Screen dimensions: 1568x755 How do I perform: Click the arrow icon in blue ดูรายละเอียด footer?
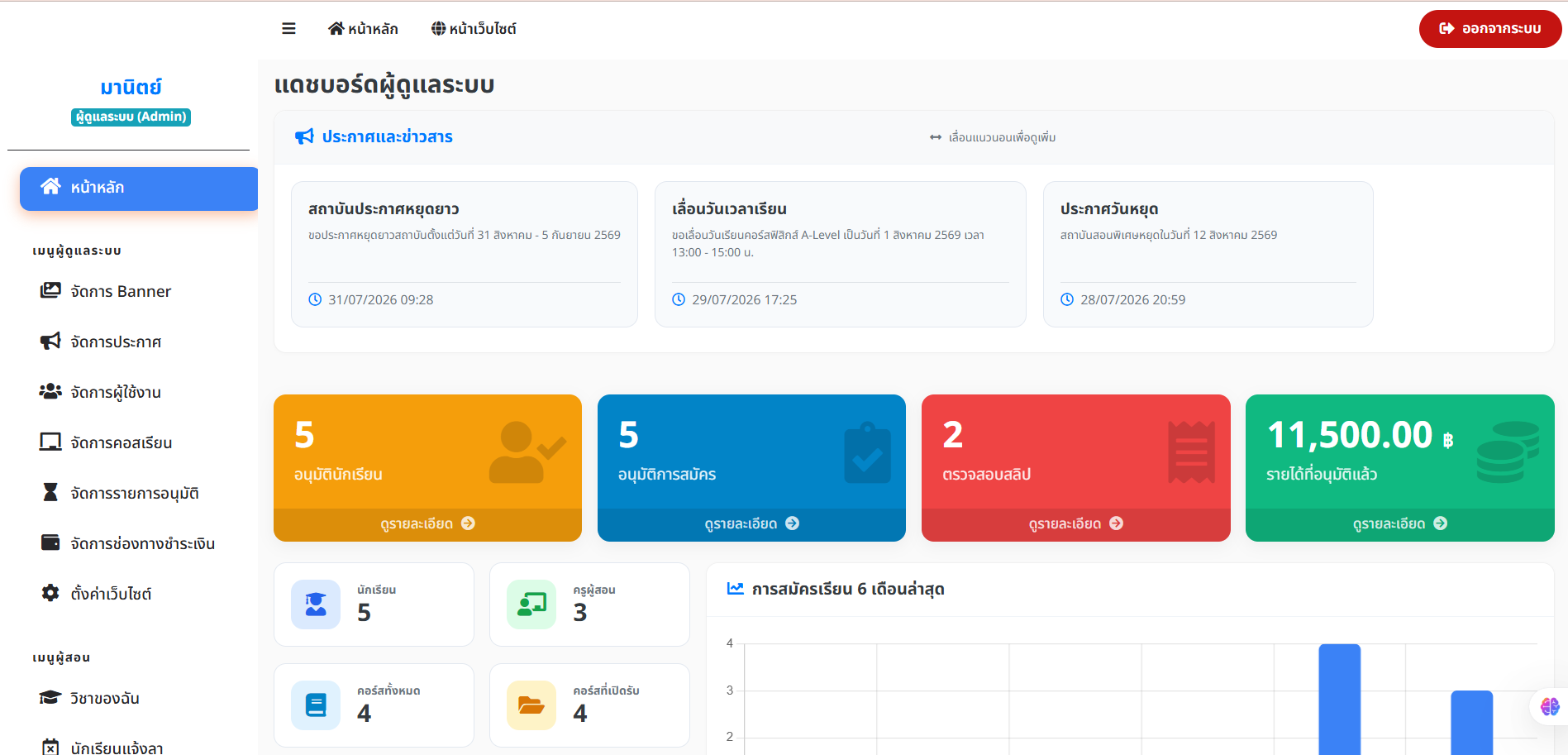(793, 523)
